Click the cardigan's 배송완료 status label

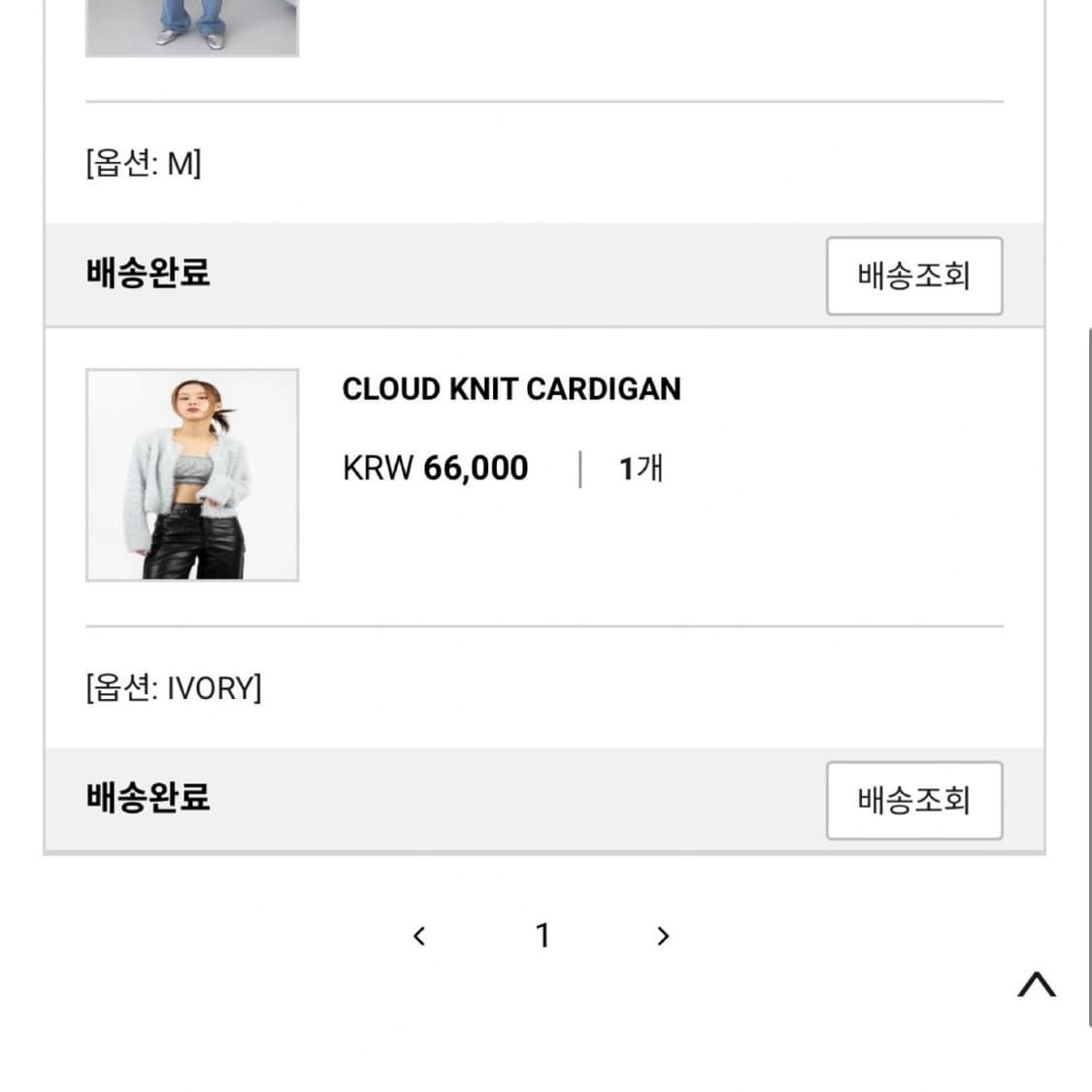149,798
